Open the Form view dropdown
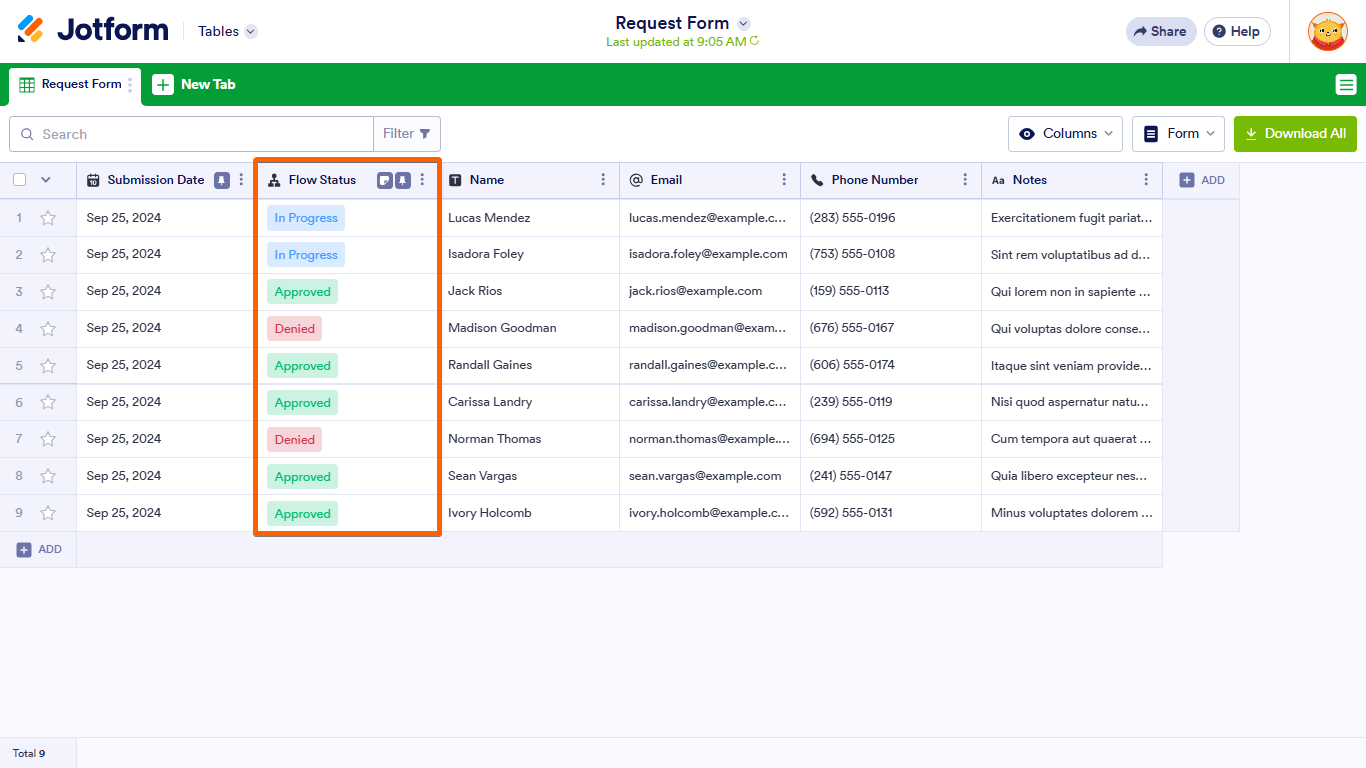The image size is (1366, 768). pyautogui.click(x=1178, y=134)
